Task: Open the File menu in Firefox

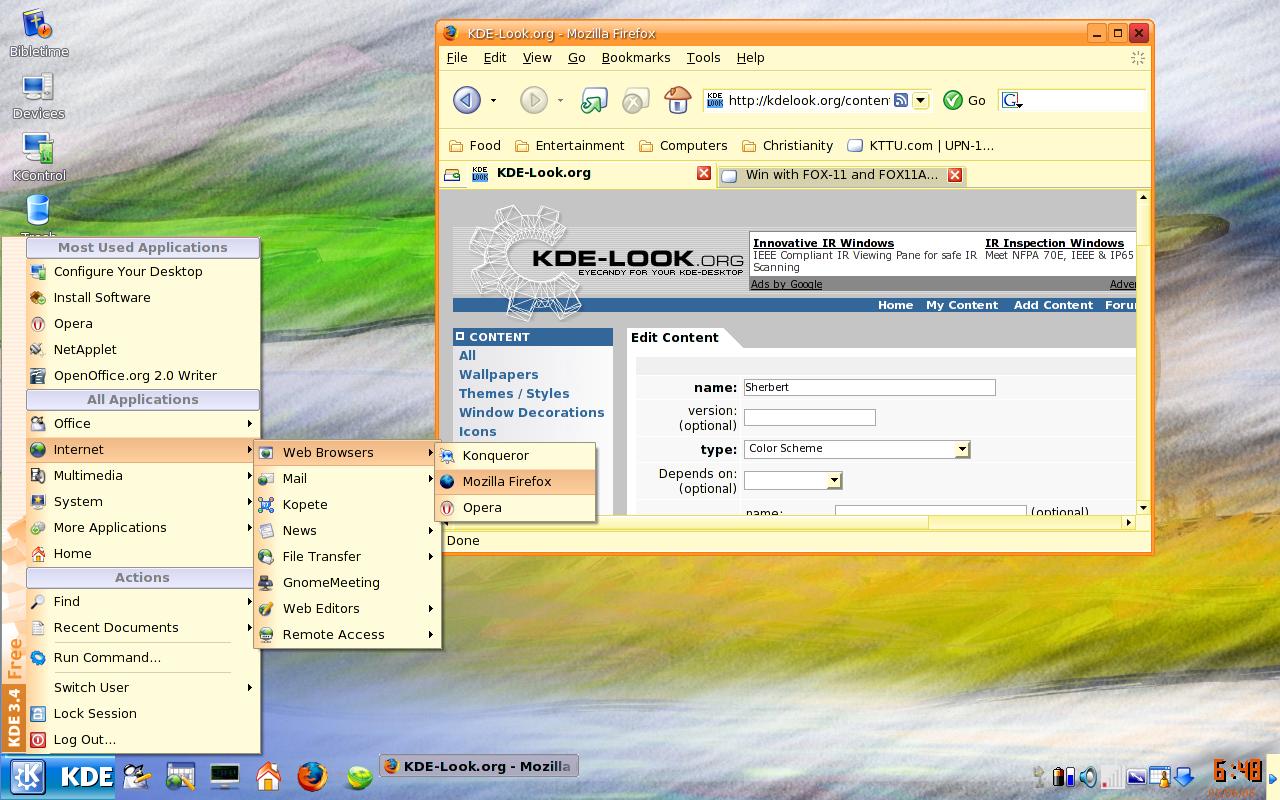Action: pyautogui.click(x=457, y=58)
